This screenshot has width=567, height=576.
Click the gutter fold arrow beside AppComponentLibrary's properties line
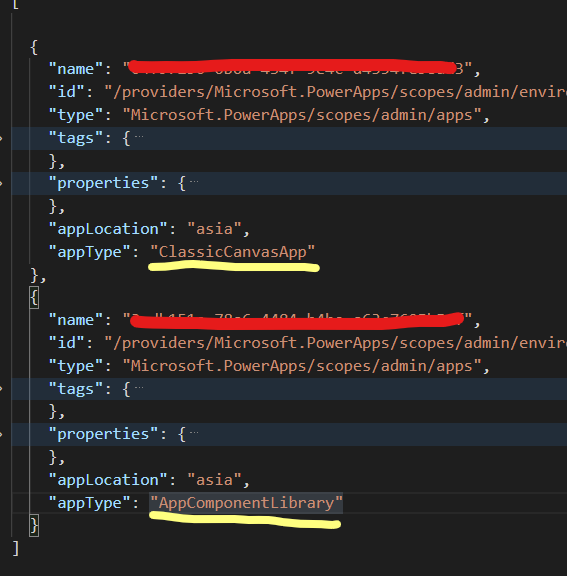pyautogui.click(x=1, y=435)
